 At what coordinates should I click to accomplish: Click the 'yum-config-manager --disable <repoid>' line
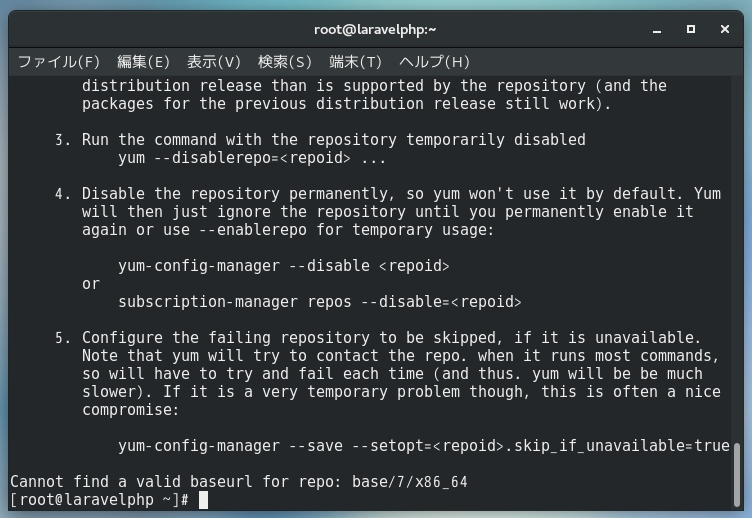pyautogui.click(x=284, y=266)
